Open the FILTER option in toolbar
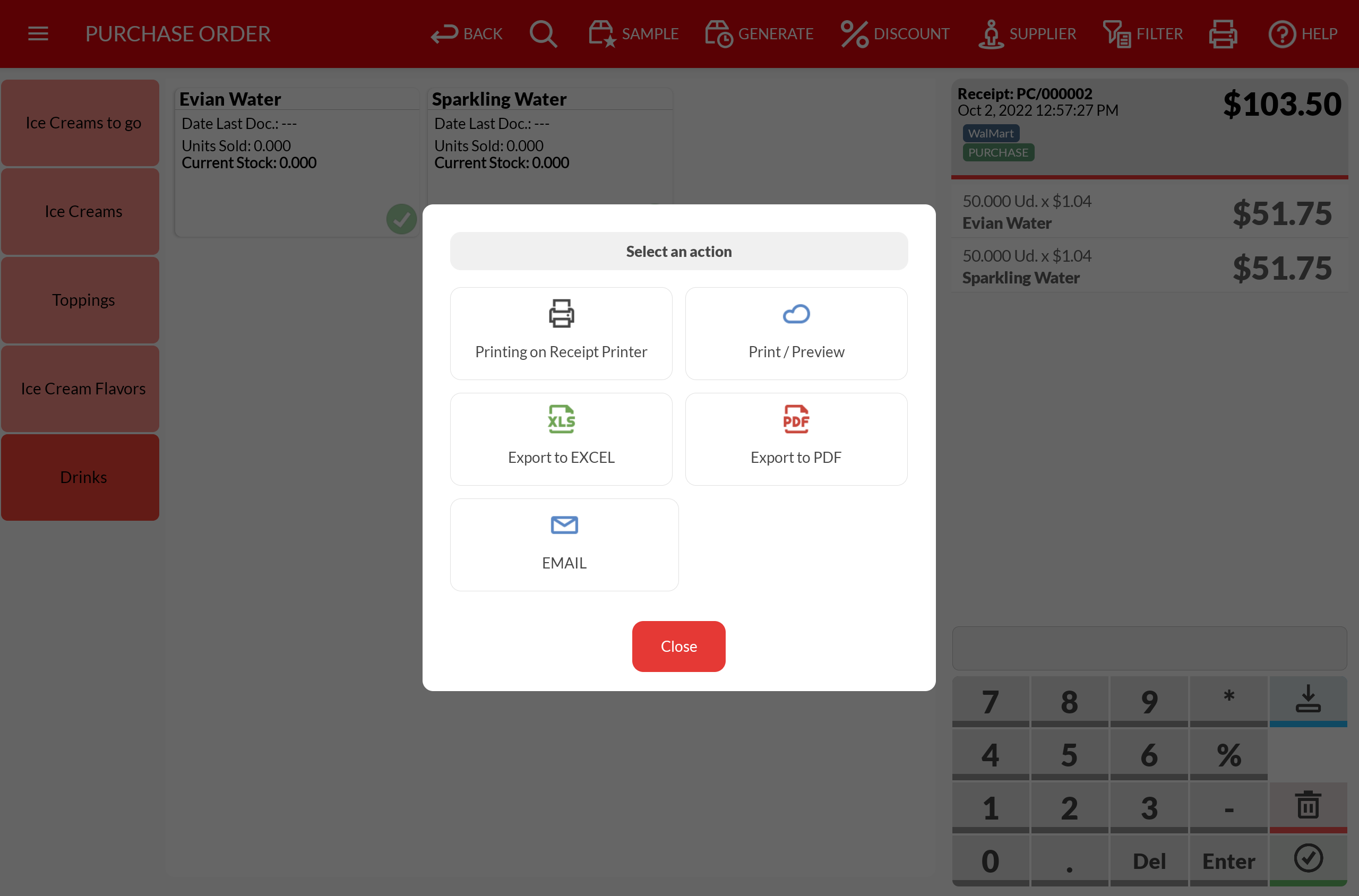Viewport: 1359px width, 896px height. point(1142,34)
